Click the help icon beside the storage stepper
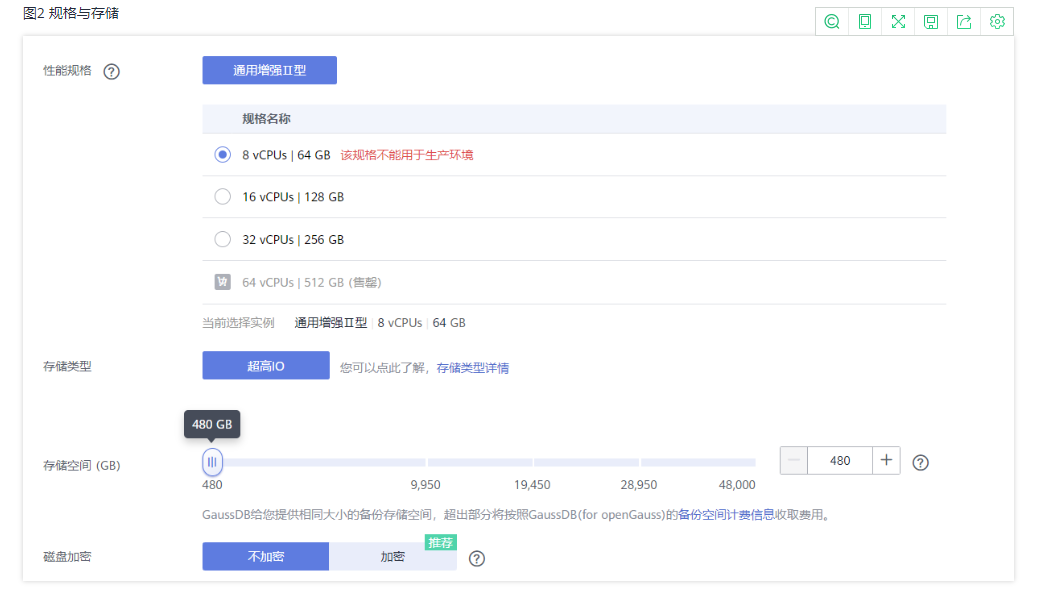The image size is (1046, 590). pyautogui.click(x=921, y=463)
